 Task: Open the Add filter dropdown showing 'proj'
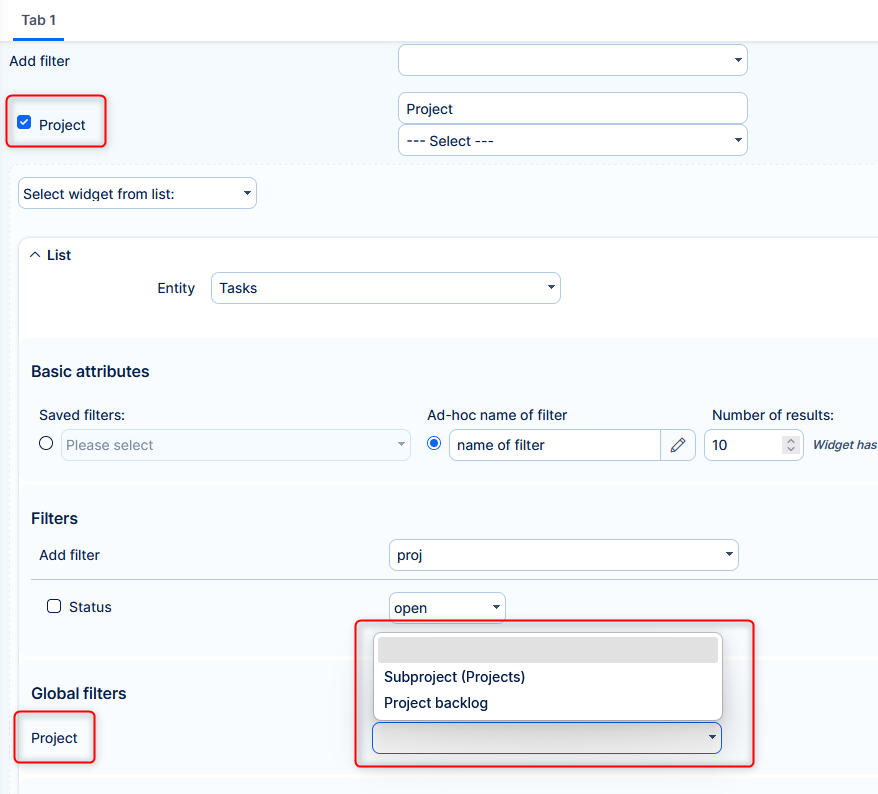pos(563,555)
